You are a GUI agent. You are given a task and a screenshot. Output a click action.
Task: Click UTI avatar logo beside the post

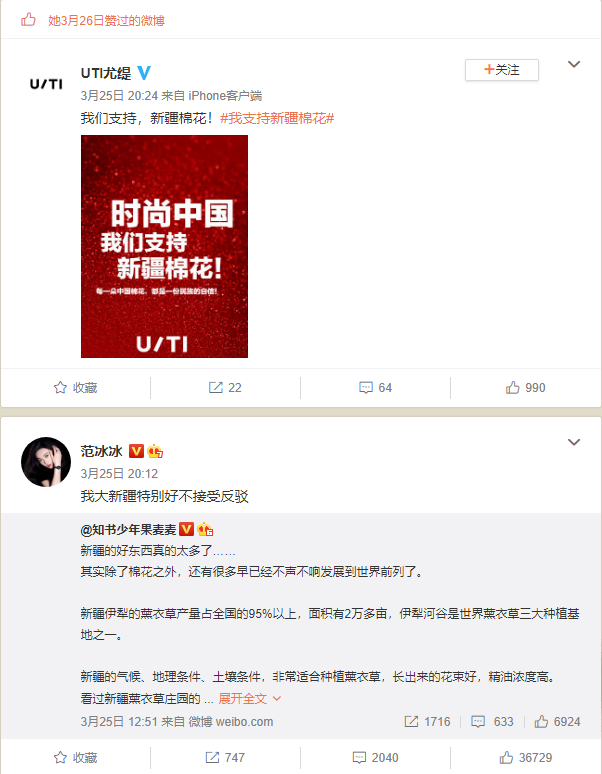pos(46,84)
